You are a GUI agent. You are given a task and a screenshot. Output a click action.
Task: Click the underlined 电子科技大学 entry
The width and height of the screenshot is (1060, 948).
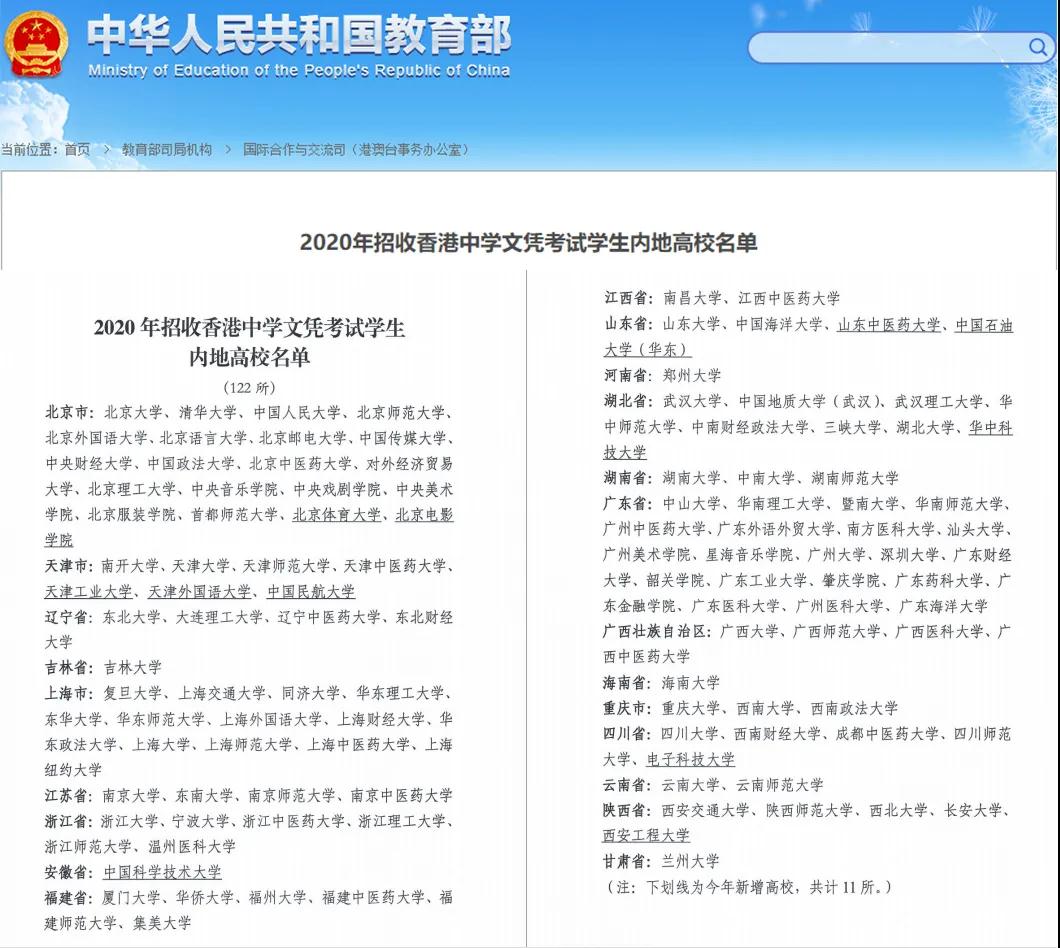click(690, 759)
